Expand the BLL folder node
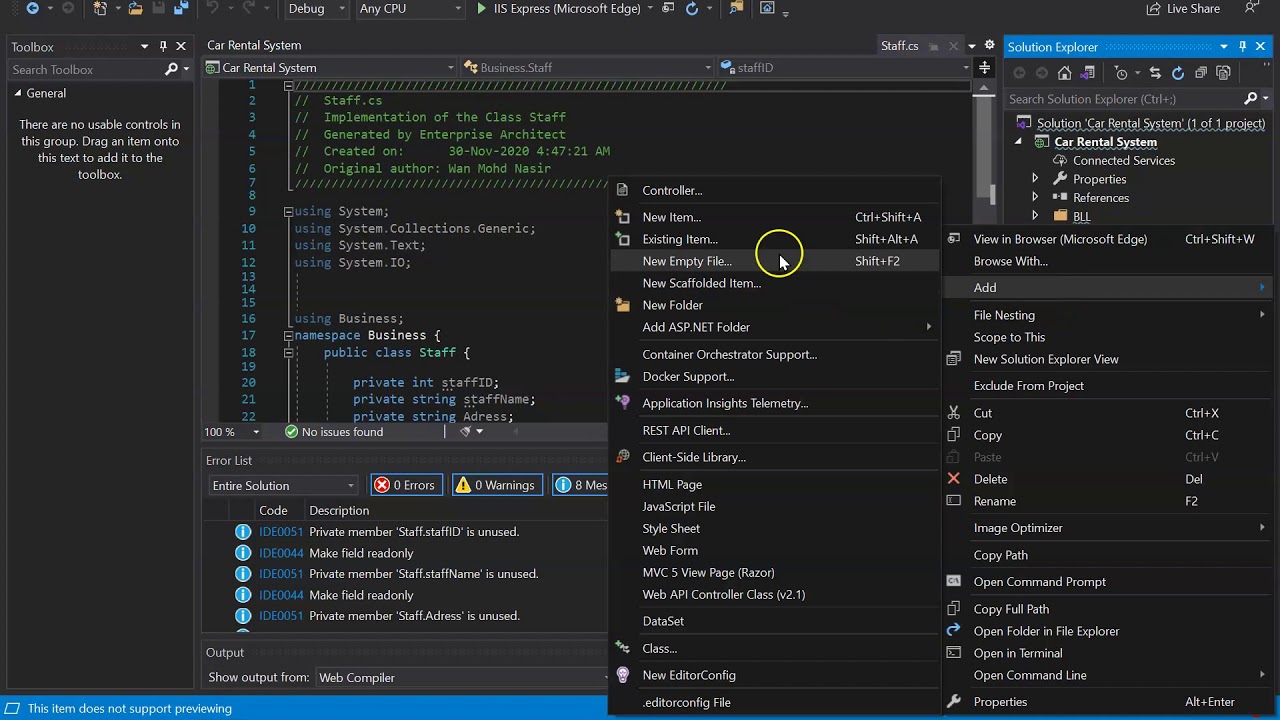Image resolution: width=1280 pixels, height=720 pixels. pyautogui.click(x=1035, y=216)
